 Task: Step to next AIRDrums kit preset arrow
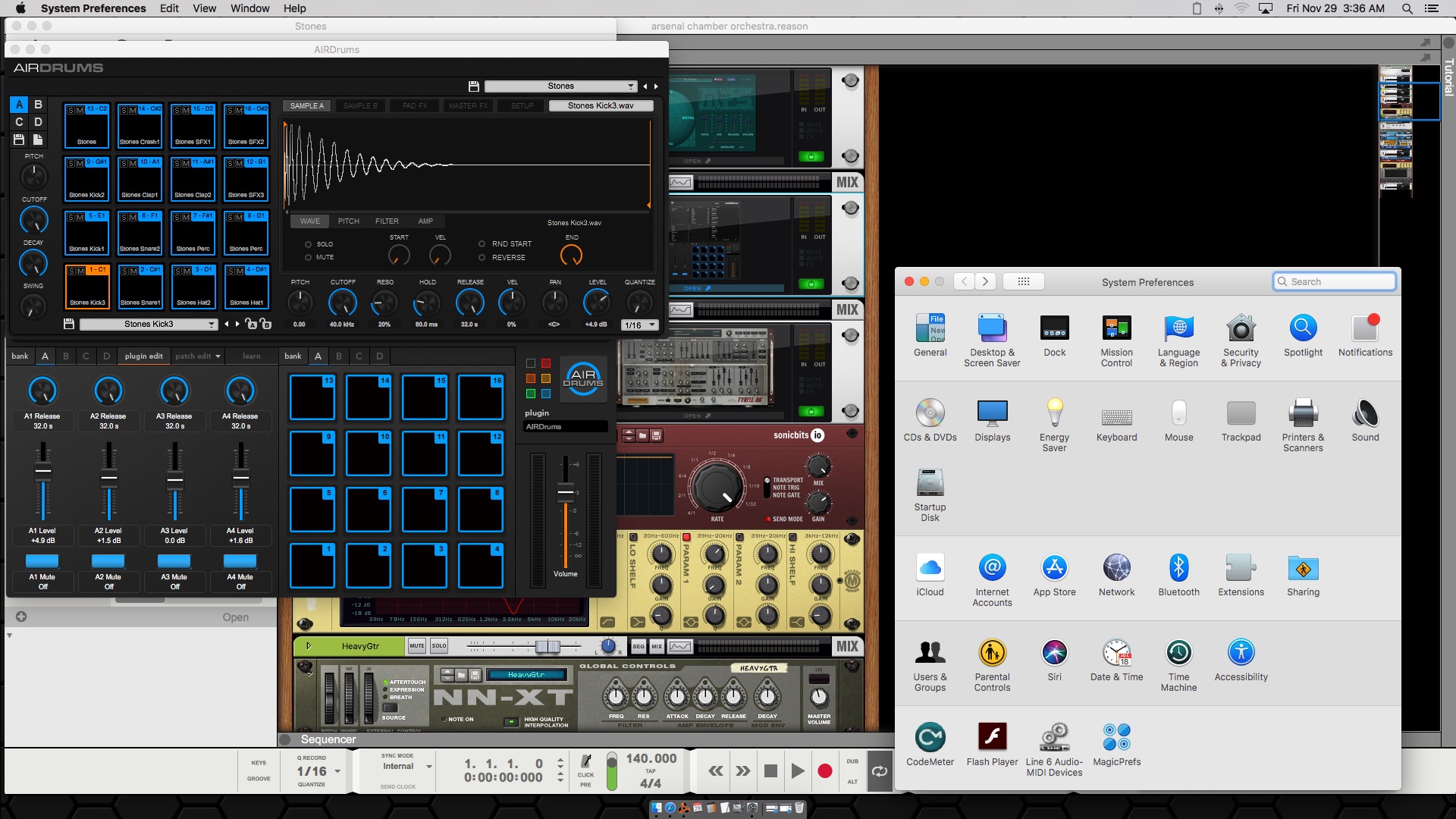[656, 86]
